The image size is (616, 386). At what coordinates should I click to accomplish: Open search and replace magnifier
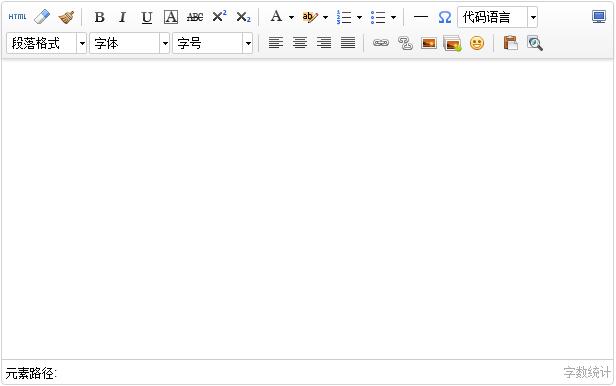click(535, 43)
